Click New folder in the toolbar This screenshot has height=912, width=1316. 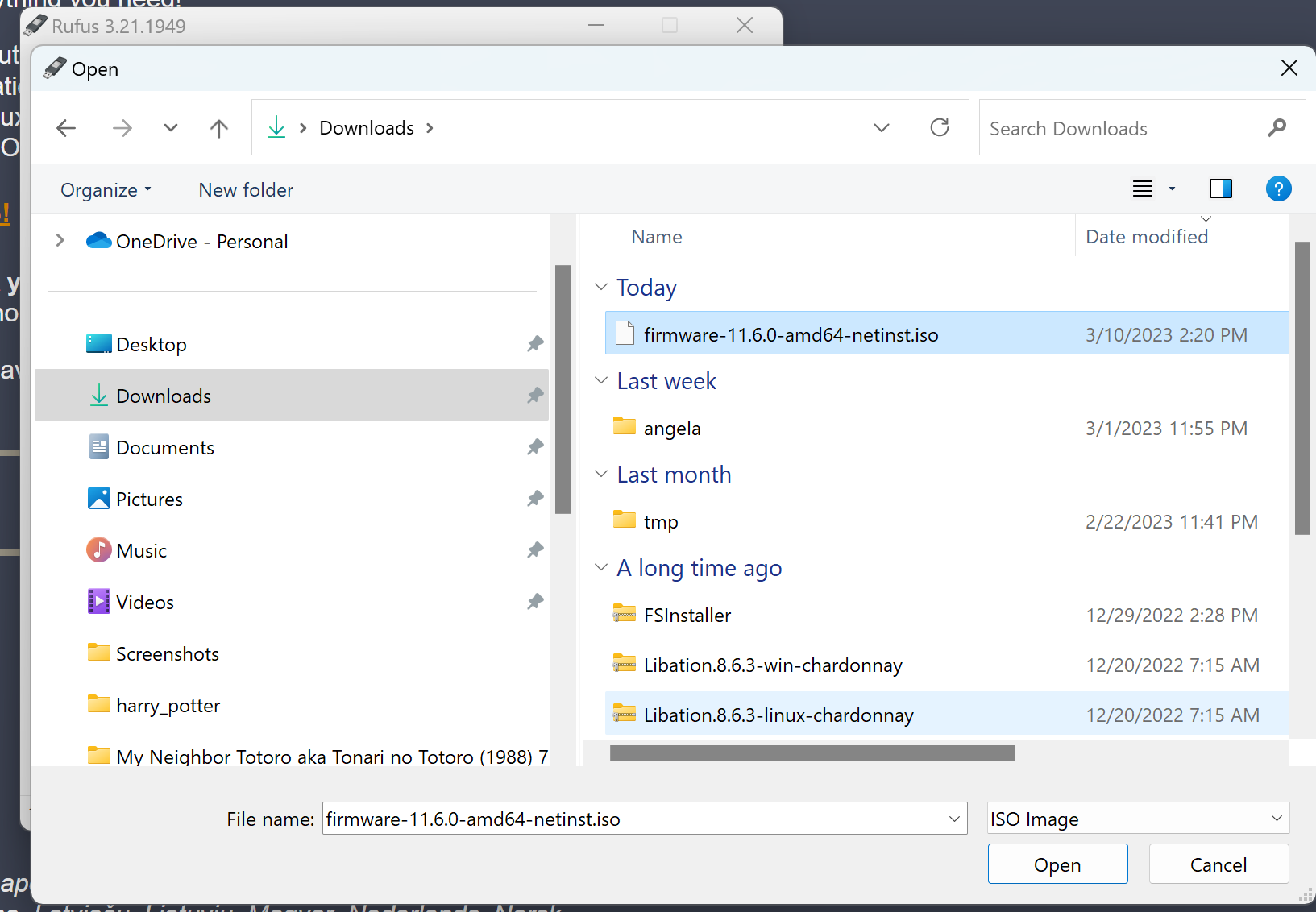(x=246, y=190)
